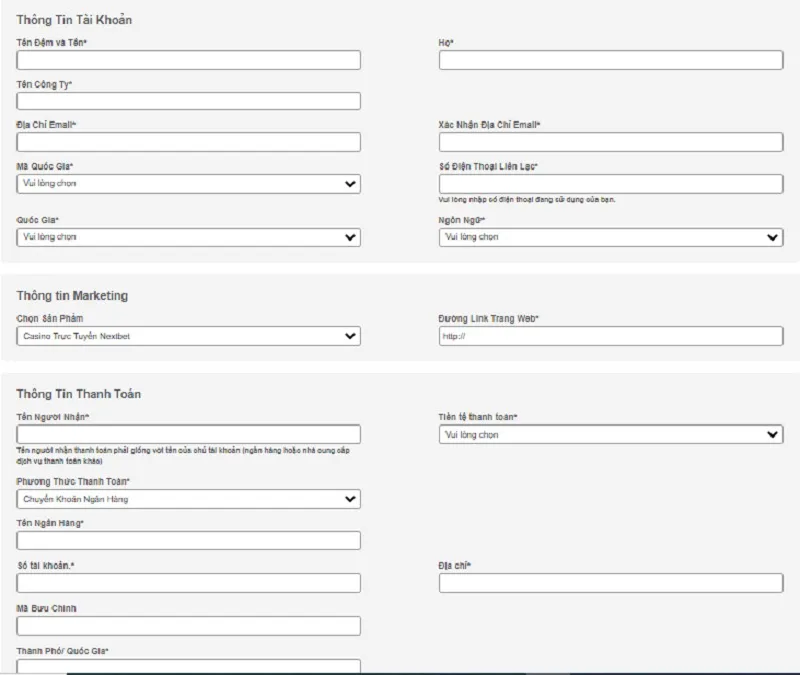This screenshot has width=800, height=675.
Task: Click the Họ input field
Action: (610, 61)
